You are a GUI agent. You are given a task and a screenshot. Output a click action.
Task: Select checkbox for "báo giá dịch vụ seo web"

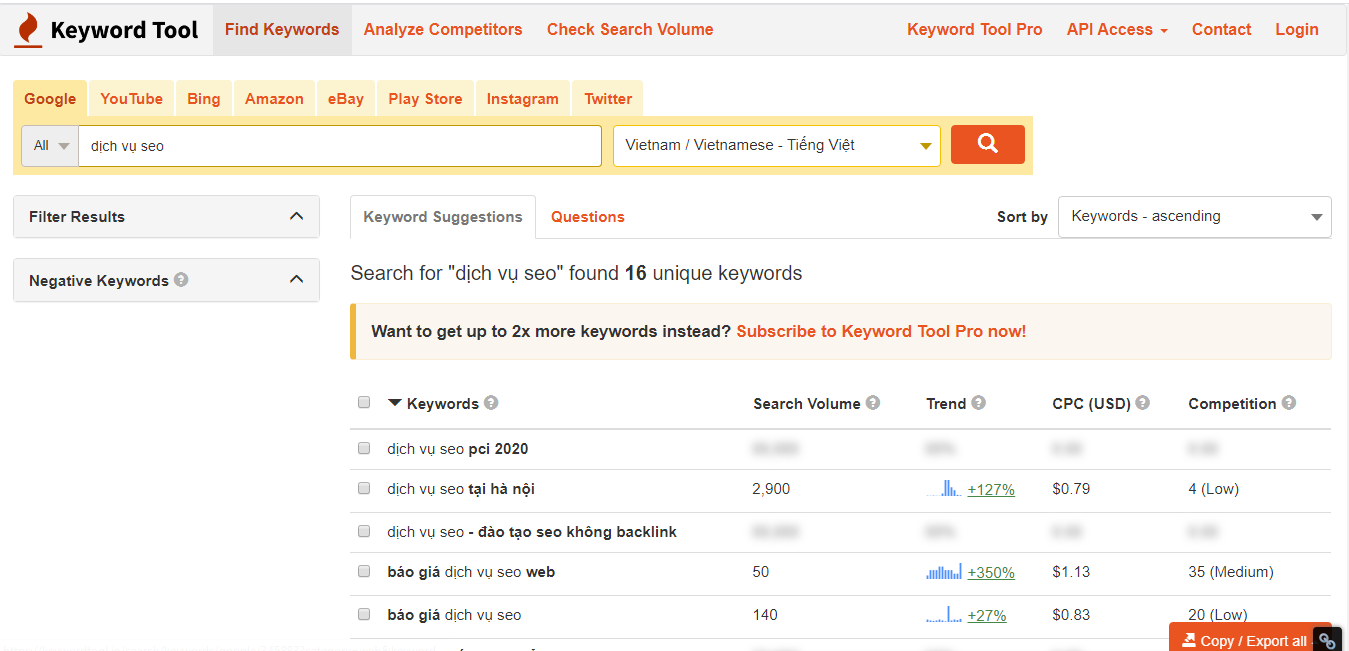coord(364,572)
